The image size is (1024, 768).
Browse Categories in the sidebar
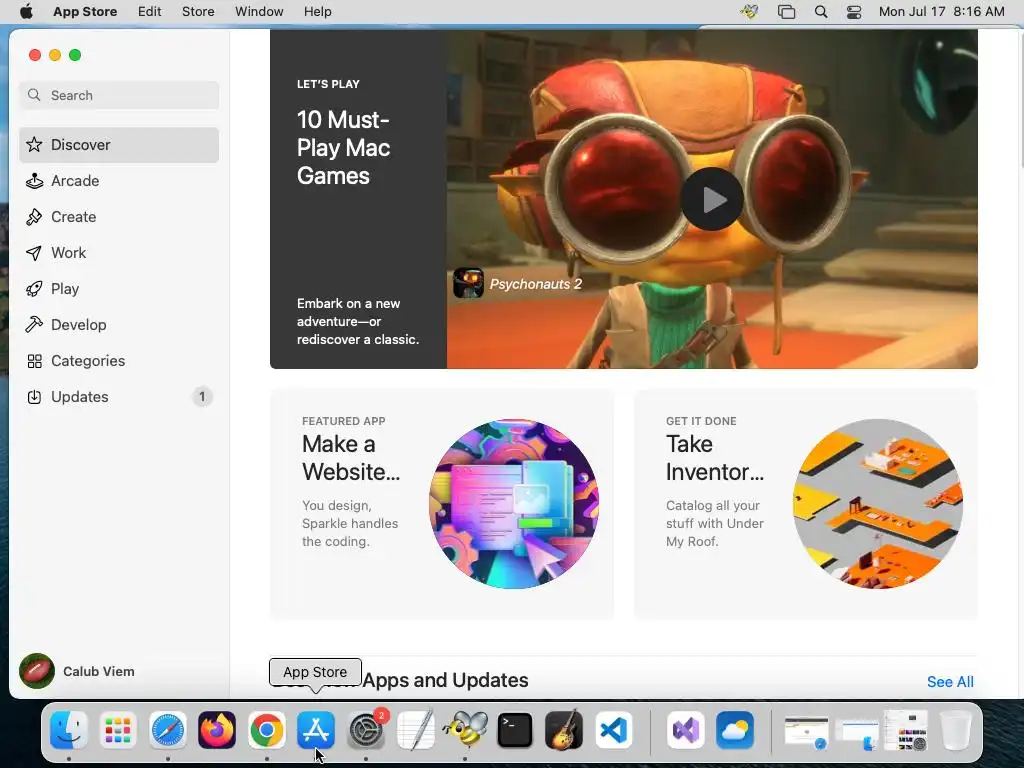point(119,360)
